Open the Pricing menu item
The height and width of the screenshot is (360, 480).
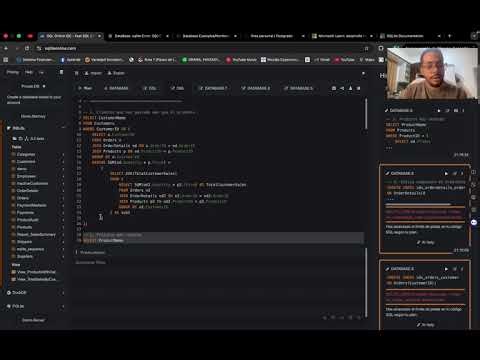pyautogui.click(x=13, y=72)
